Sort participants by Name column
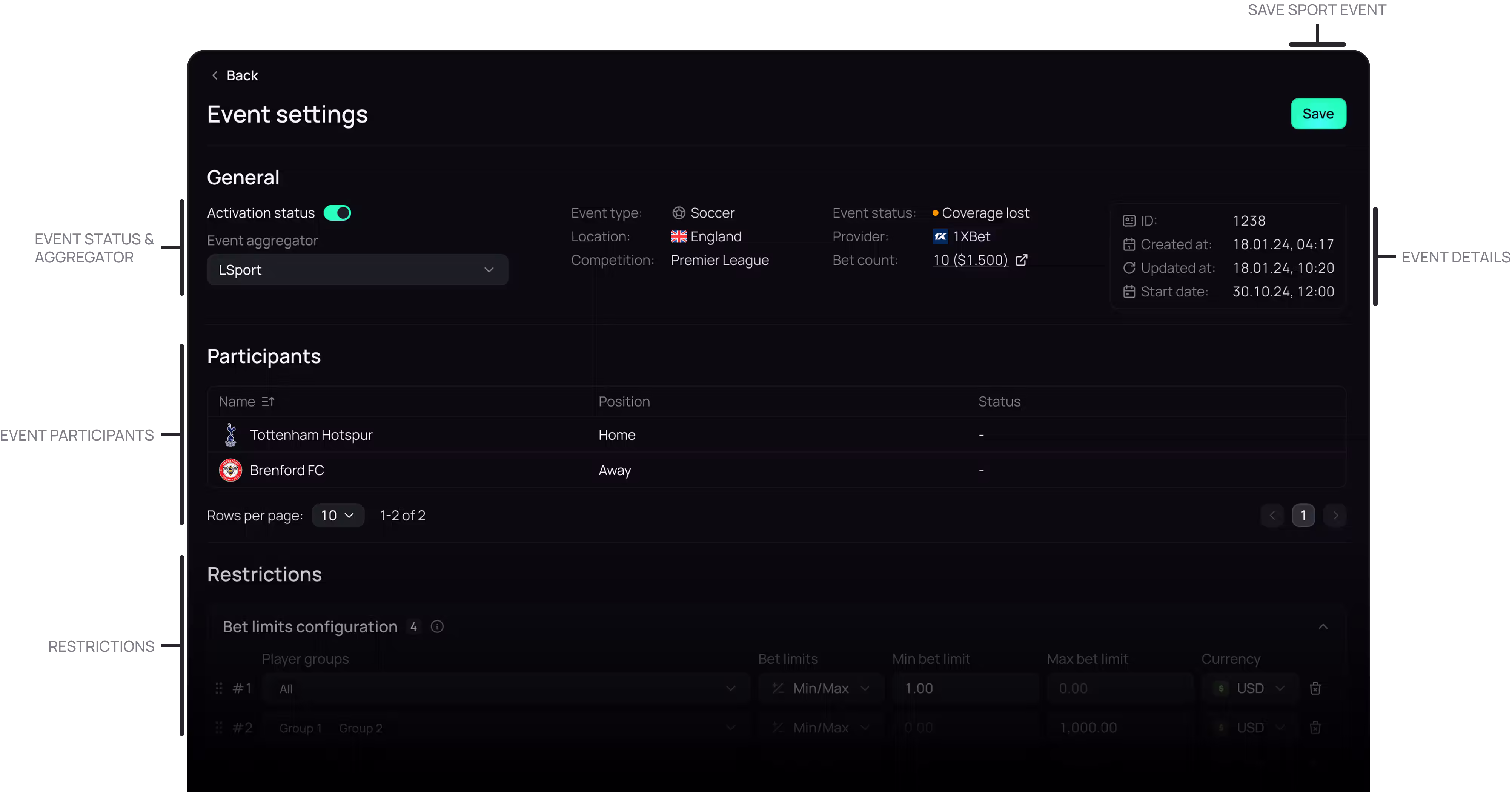1512x792 pixels. [246, 401]
